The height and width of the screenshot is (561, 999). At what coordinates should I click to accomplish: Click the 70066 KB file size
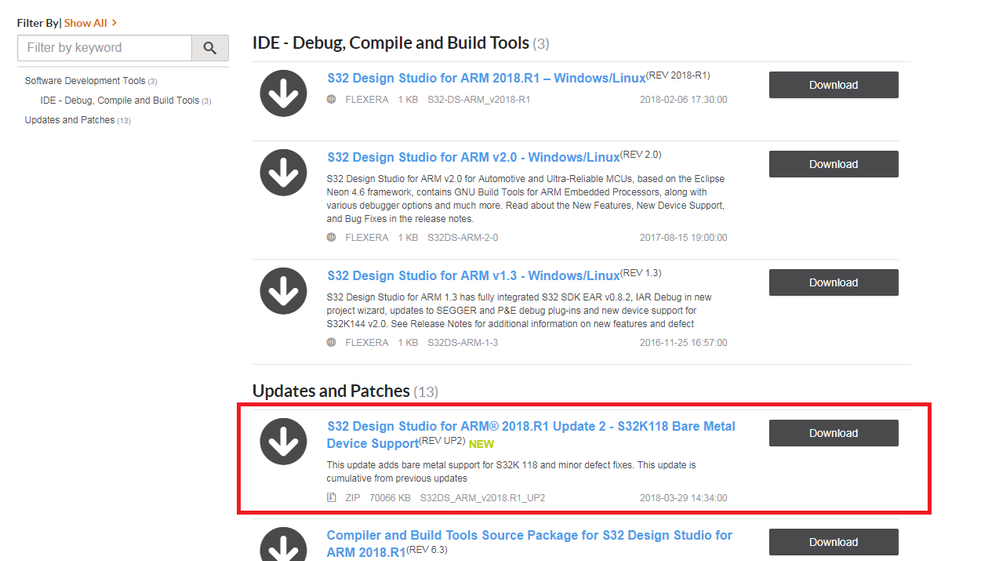pyautogui.click(x=390, y=498)
